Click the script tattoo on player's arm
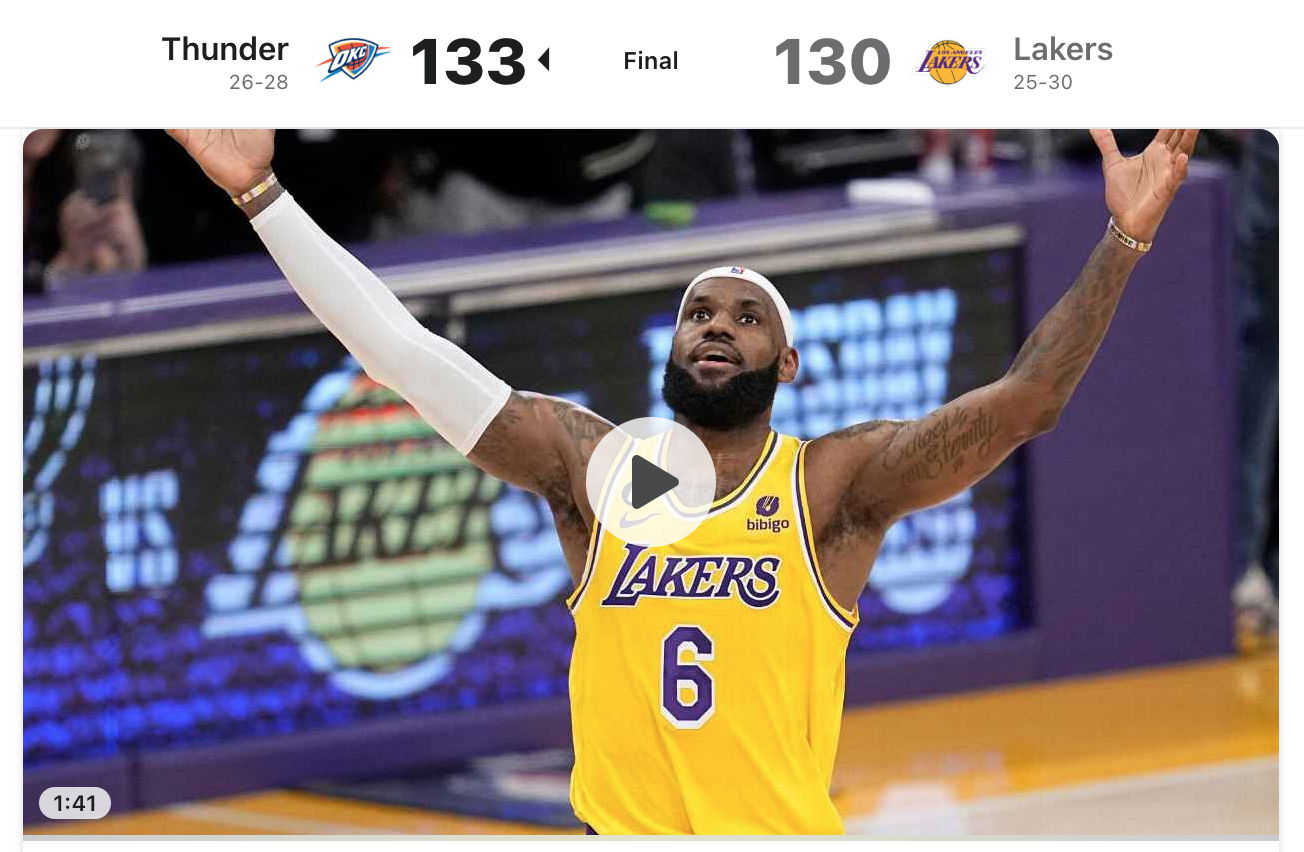The width and height of the screenshot is (1304, 852). coord(941,443)
